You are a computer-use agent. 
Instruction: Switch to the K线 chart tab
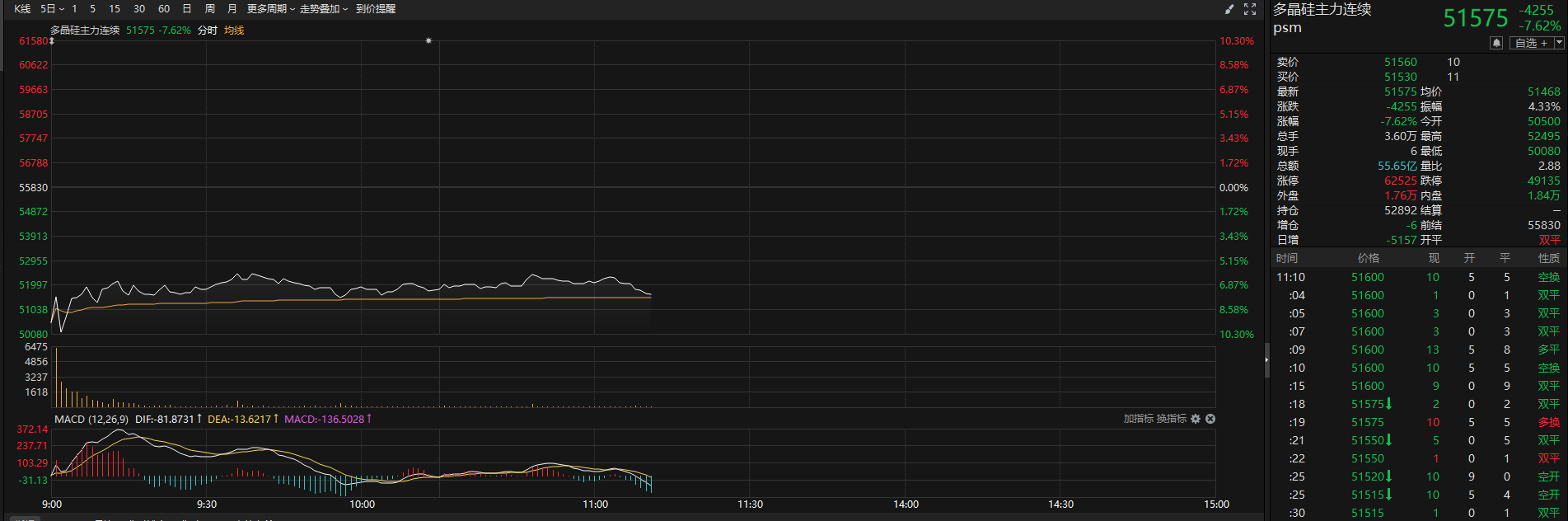pos(22,9)
